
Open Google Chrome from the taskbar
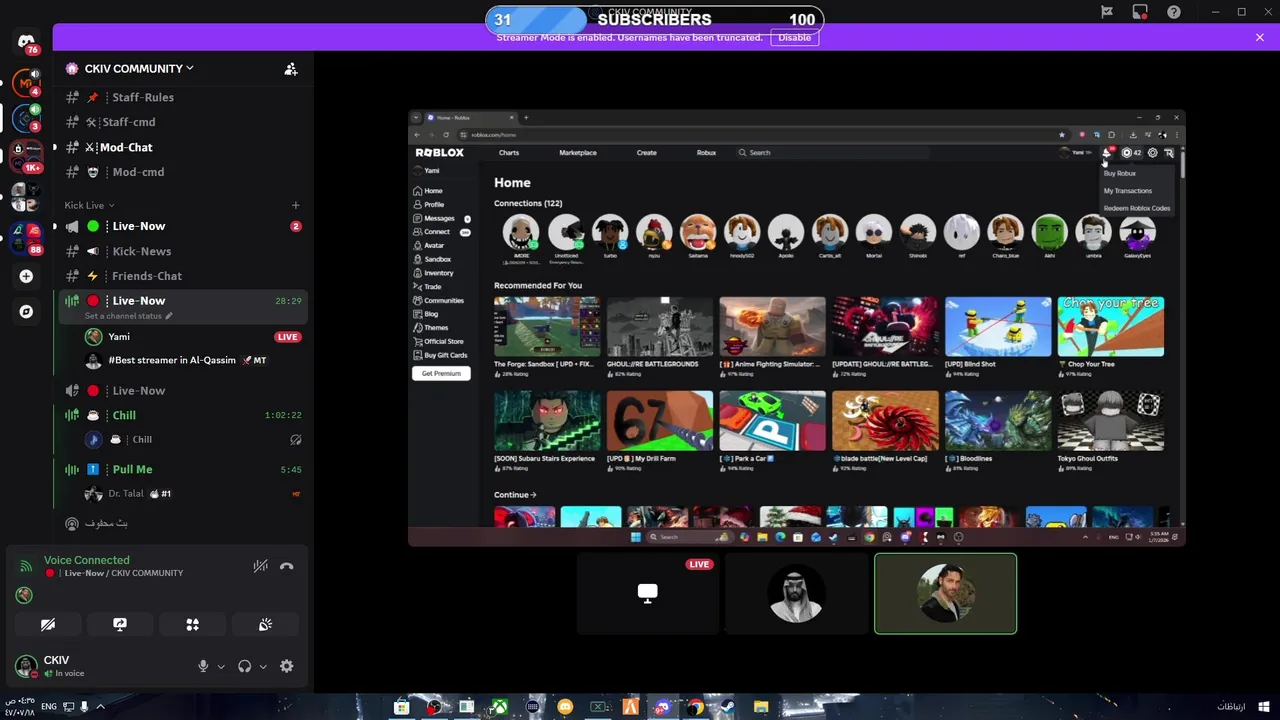(x=695, y=707)
